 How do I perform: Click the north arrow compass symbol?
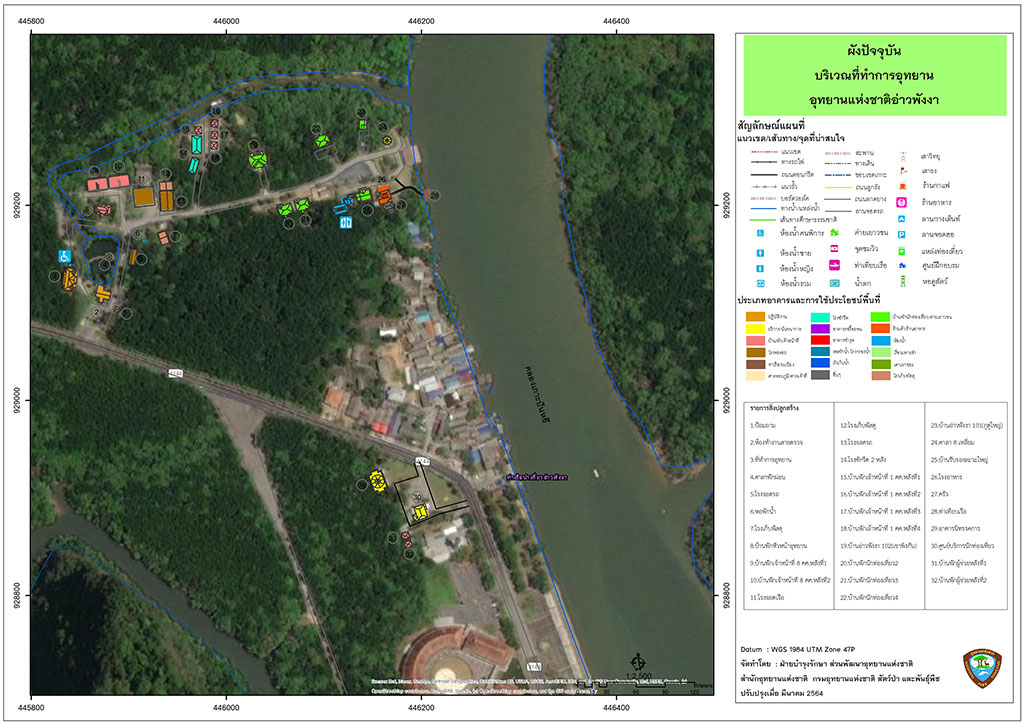pyautogui.click(x=638, y=663)
